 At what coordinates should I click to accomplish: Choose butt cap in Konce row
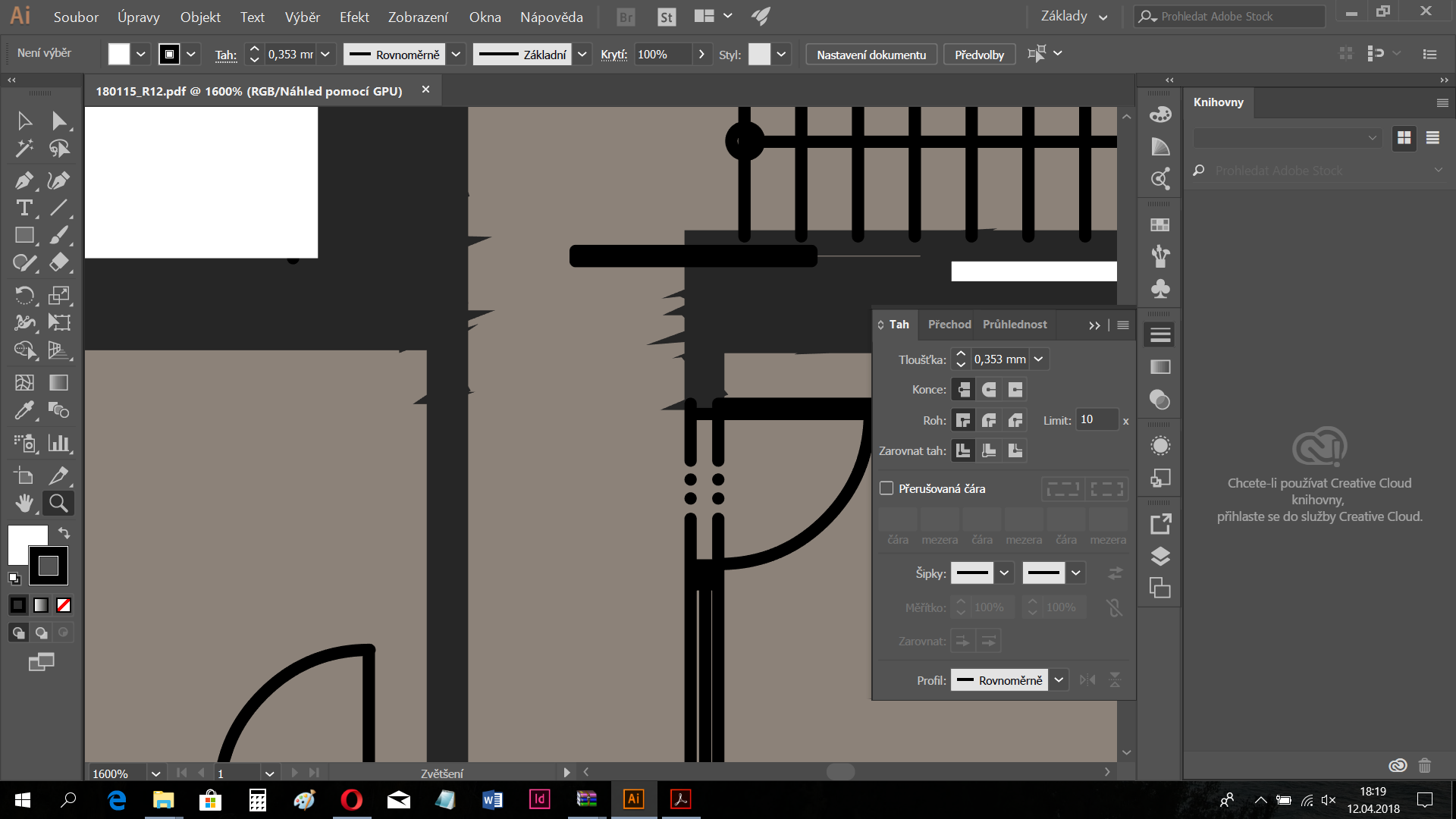[x=963, y=390]
